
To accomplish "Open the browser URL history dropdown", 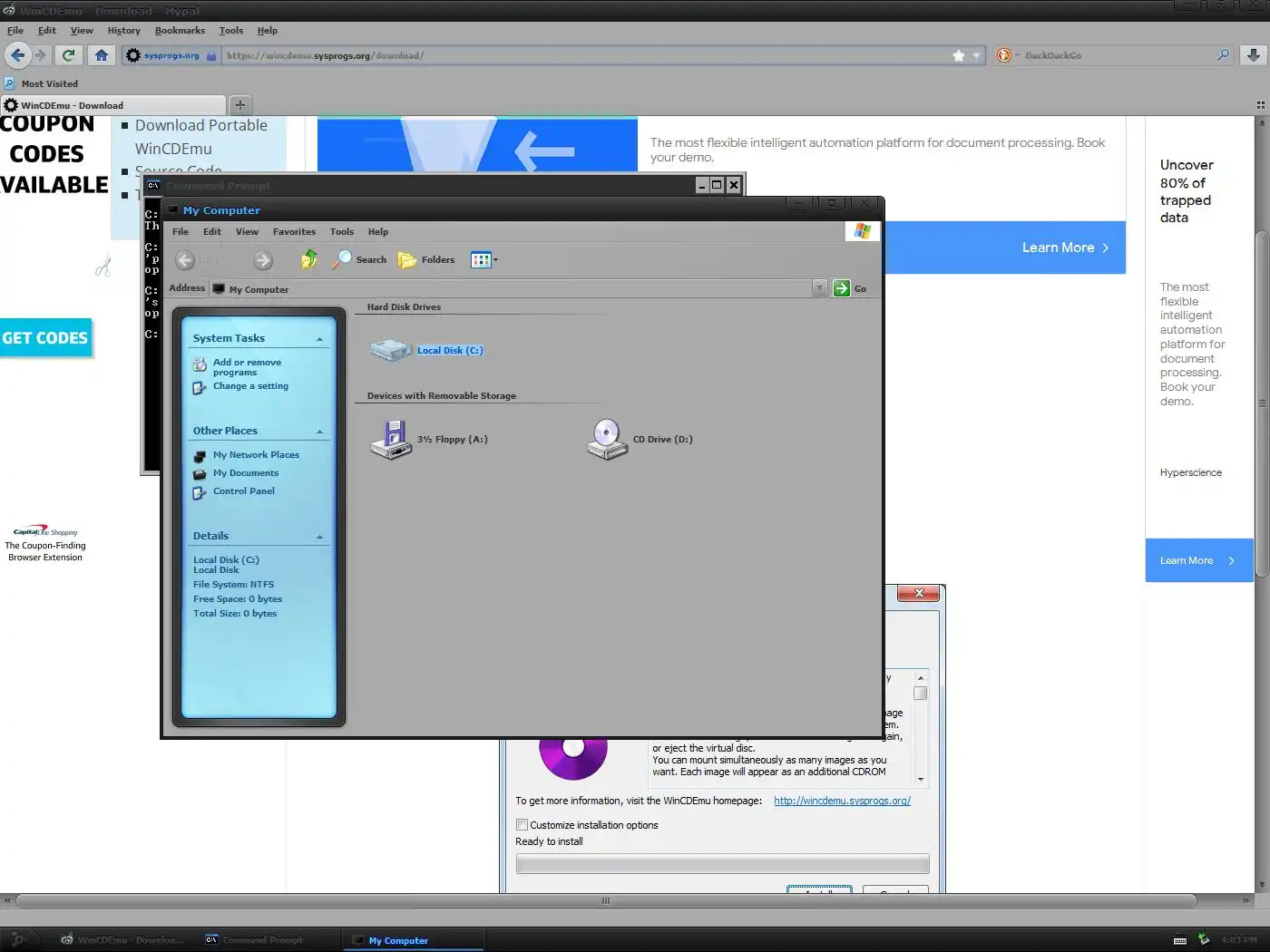I will (977, 55).
